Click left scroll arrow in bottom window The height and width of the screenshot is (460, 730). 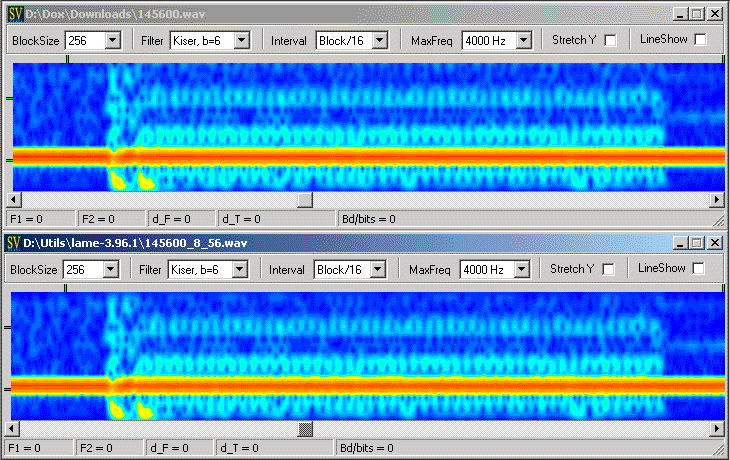pos(13,428)
